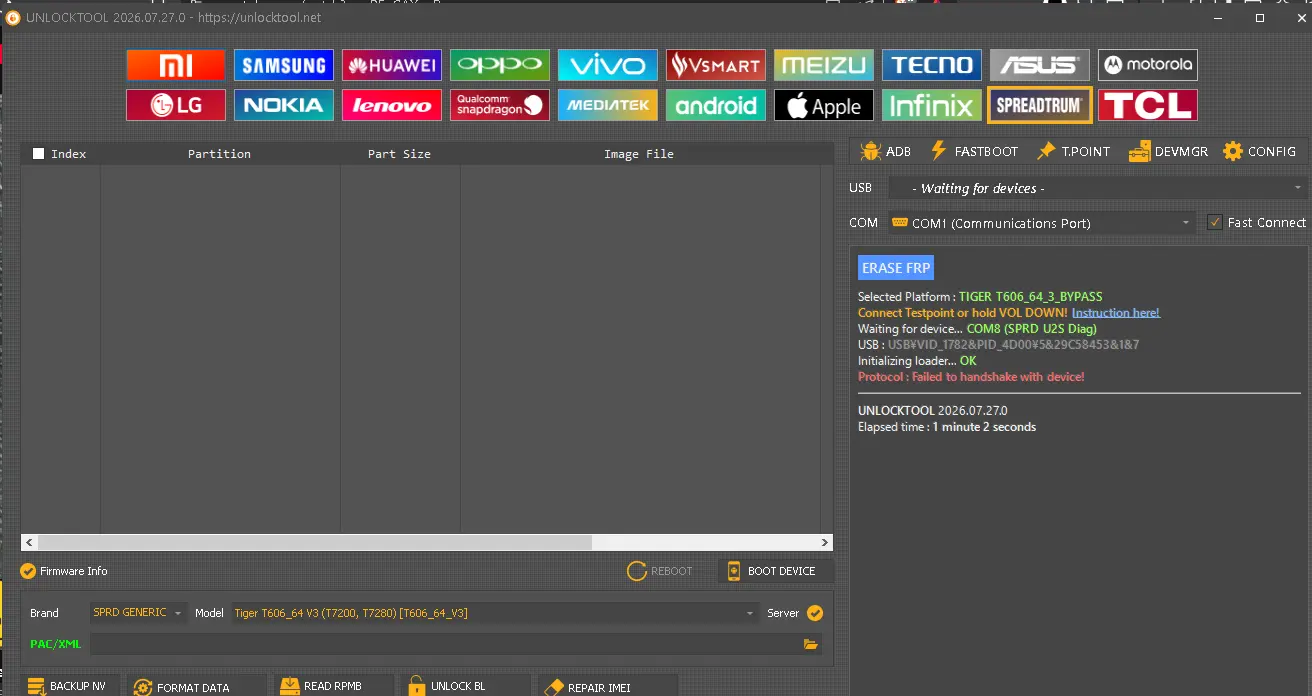
Task: Choose the Nokia brand logo
Action: 284,105
